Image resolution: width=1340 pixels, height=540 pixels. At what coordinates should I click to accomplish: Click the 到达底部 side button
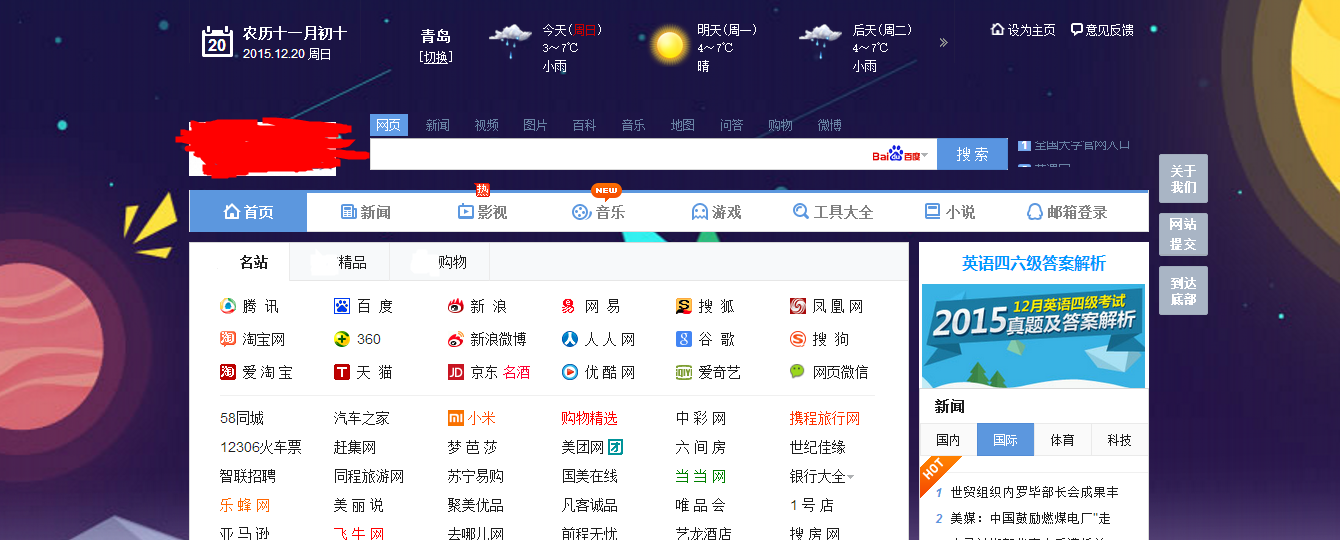(x=1183, y=290)
